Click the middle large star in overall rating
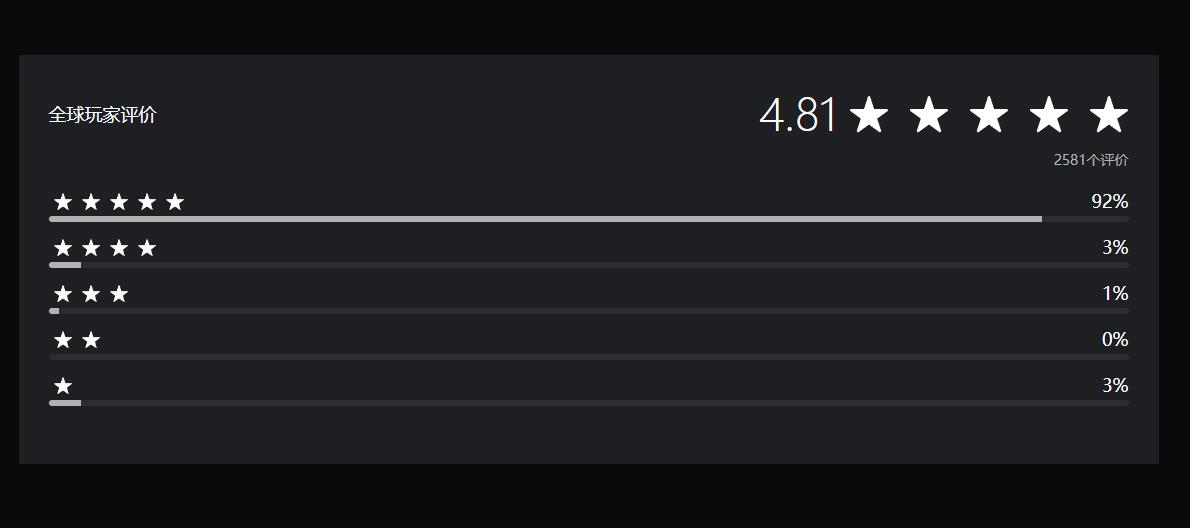1190x528 pixels. [x=989, y=115]
